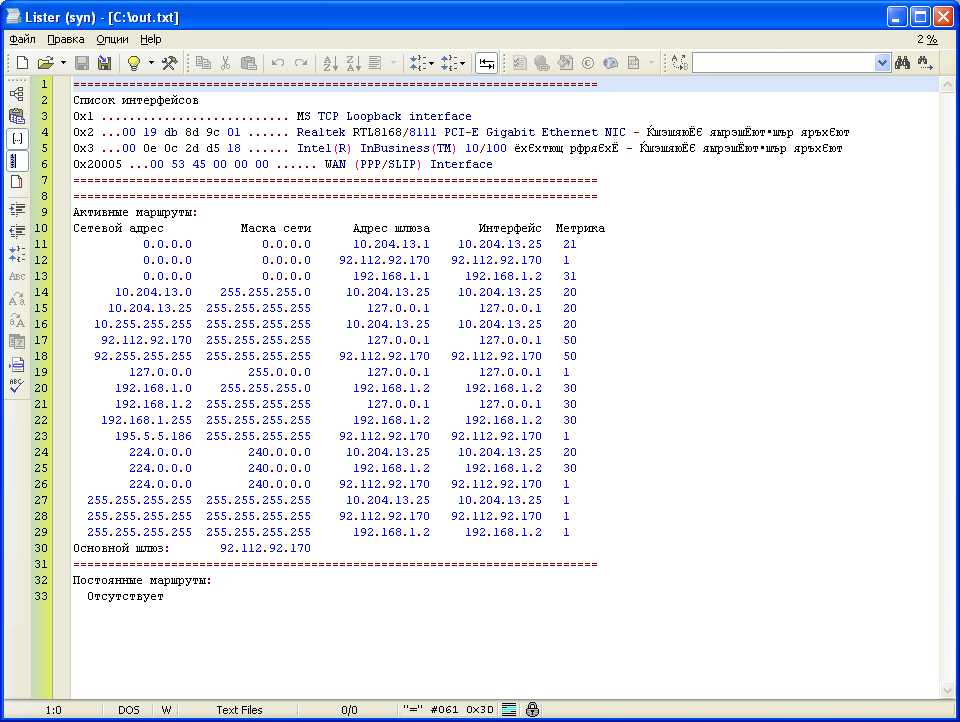
Task: Click 'WAN (PPP/SLIP) Interface' text
Action: (x=408, y=164)
